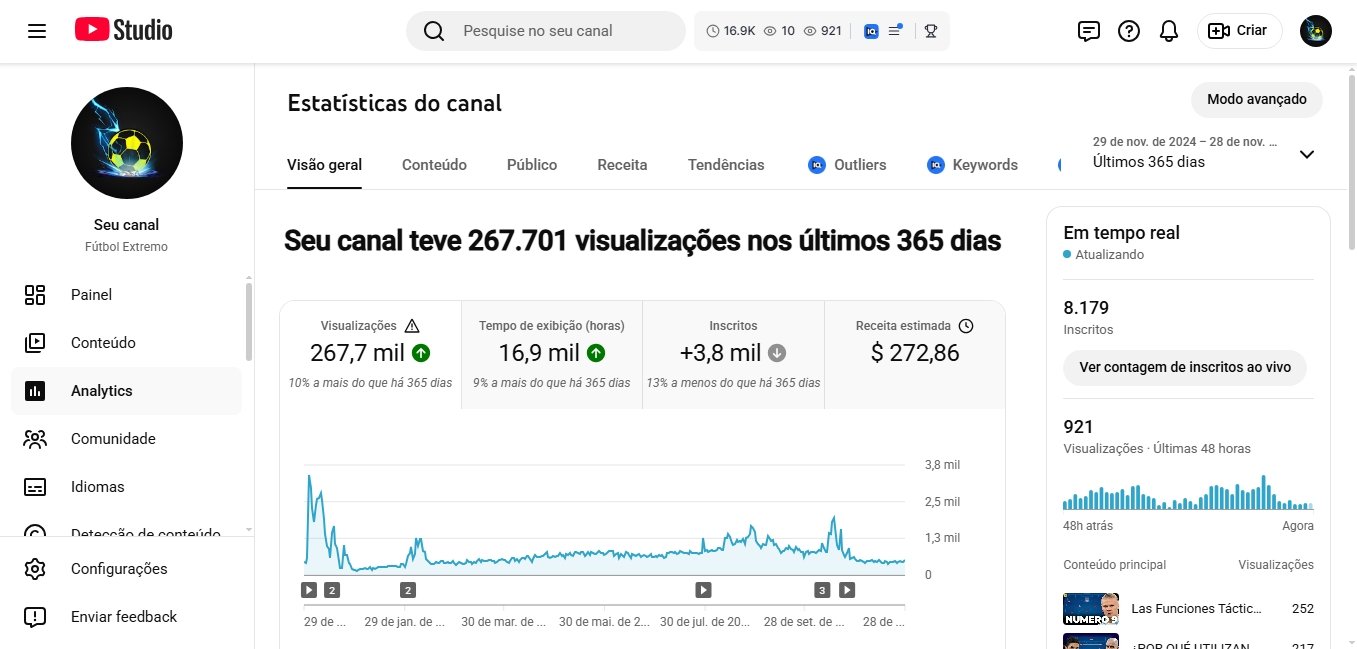Click the large channel profile picture
1357x649 pixels.
[127, 143]
